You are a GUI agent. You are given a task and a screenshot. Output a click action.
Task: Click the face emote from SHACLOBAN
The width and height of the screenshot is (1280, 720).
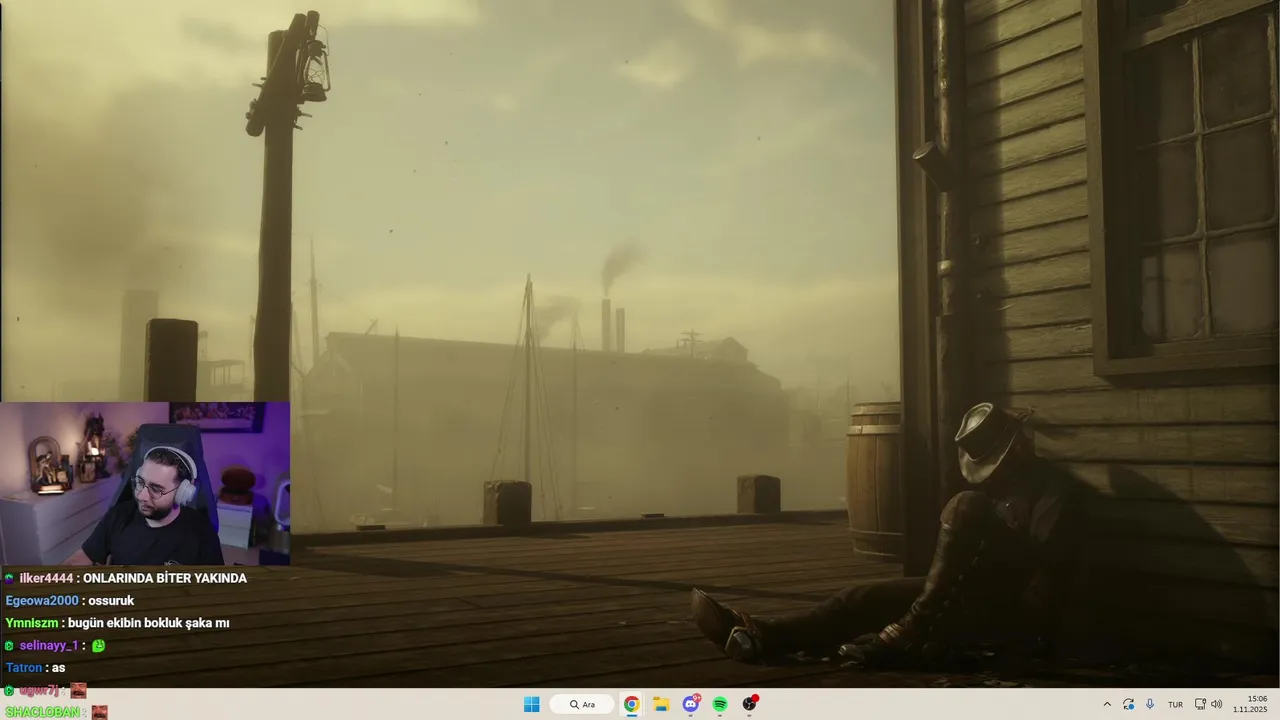(99, 712)
